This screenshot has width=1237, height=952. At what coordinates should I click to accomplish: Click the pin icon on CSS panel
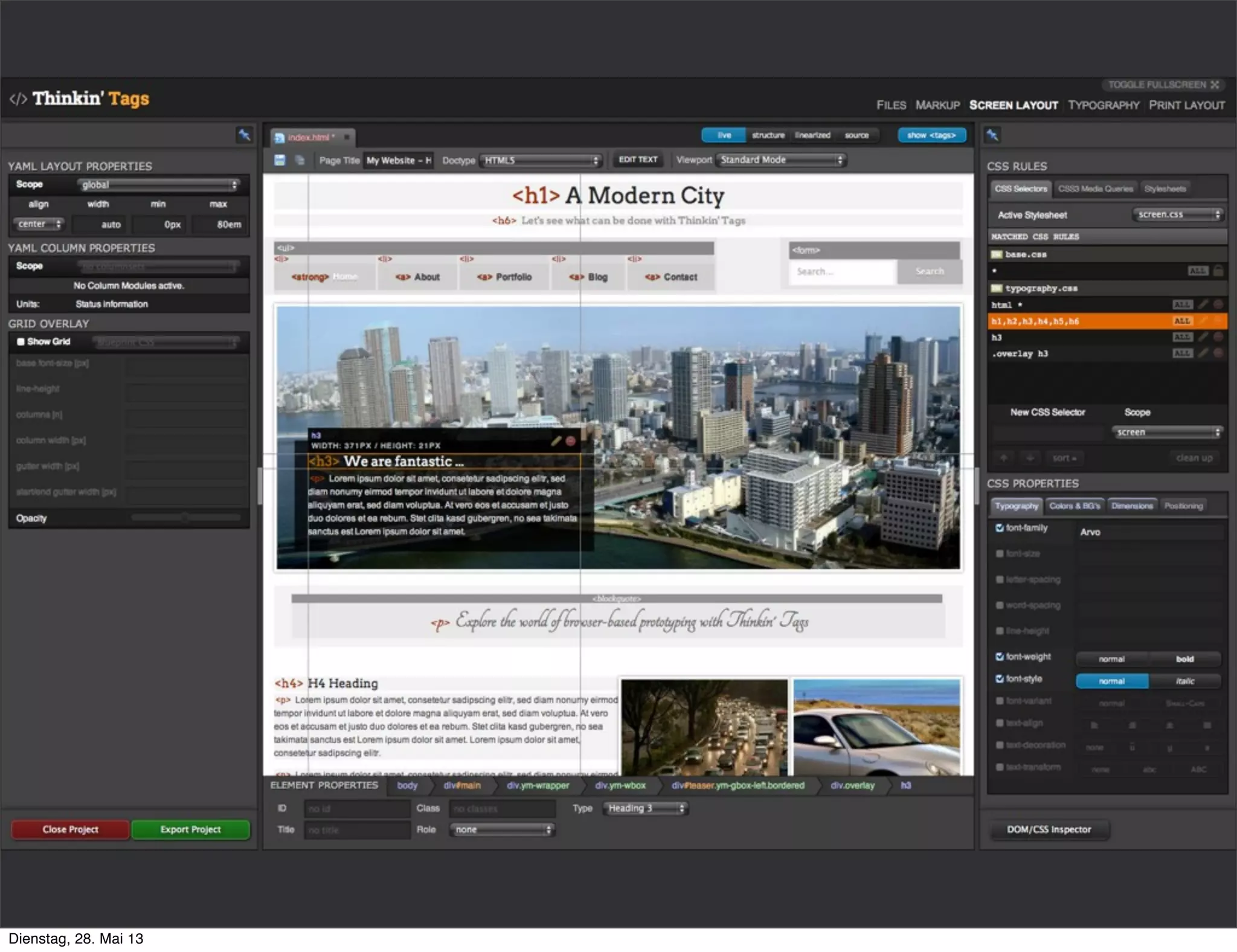(992, 135)
